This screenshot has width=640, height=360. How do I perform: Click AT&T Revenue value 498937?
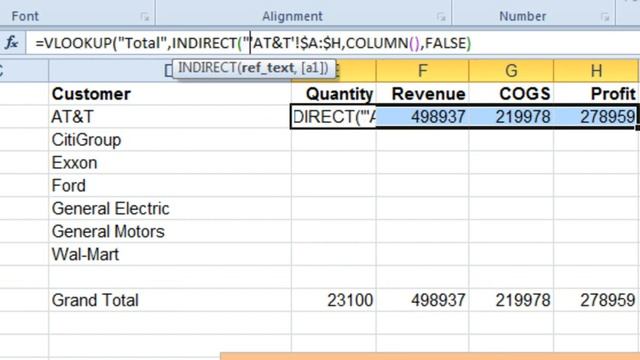click(x=422, y=117)
